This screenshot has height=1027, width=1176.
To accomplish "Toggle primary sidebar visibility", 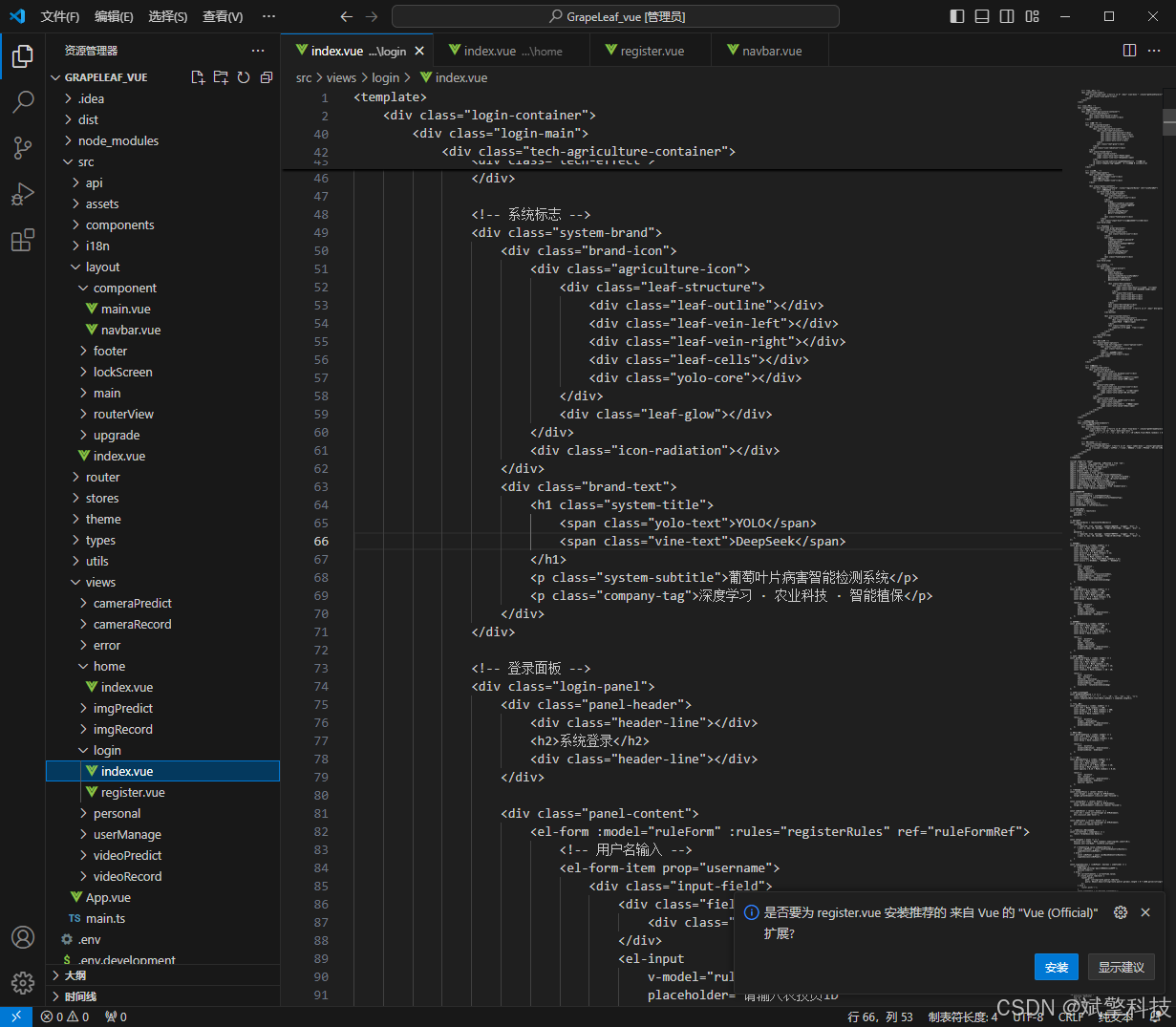I will (957, 16).
